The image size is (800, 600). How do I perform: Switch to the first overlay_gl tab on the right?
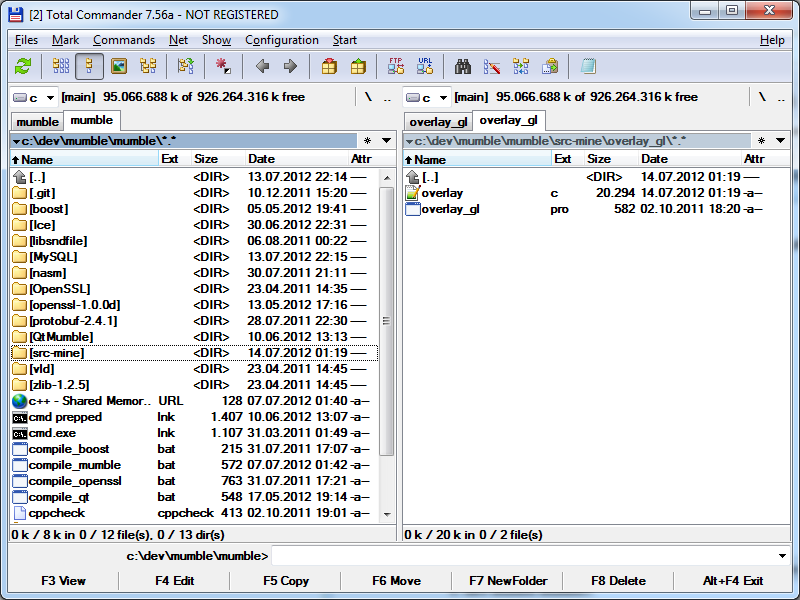coord(438,122)
